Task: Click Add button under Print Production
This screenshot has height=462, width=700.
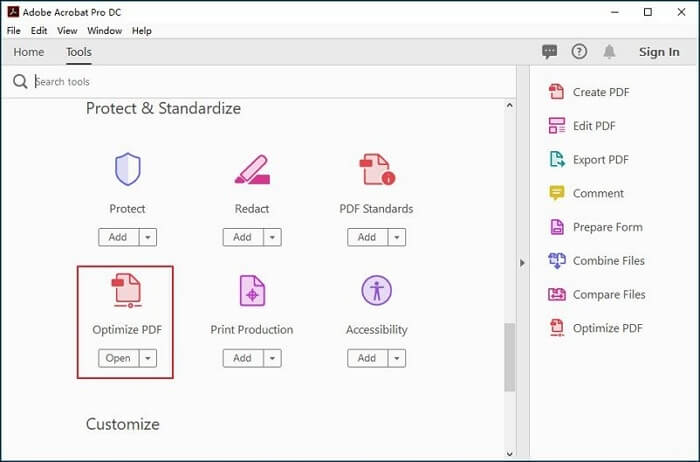Action: click(243, 358)
